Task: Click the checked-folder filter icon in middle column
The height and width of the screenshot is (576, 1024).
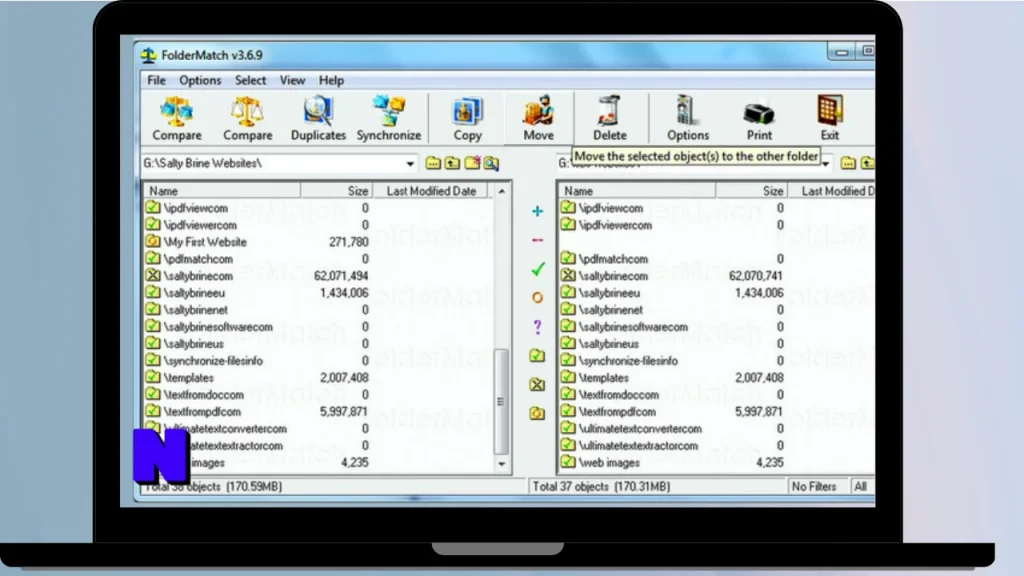Action: [537, 356]
